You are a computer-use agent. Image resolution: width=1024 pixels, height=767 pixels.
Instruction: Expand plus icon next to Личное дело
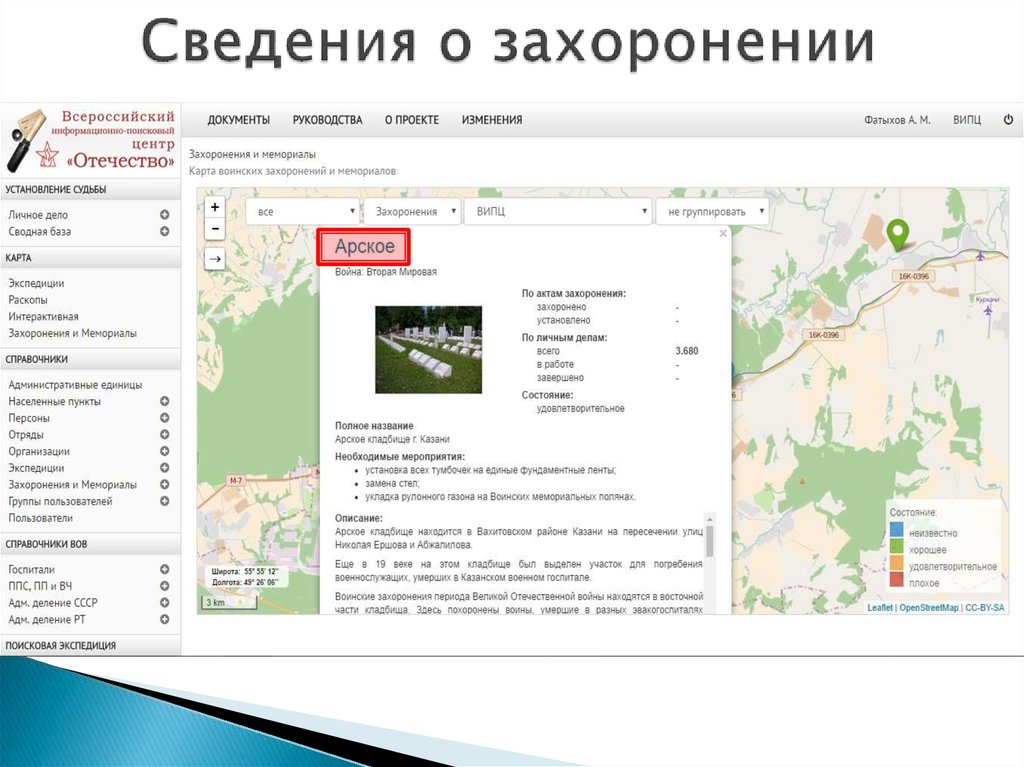pyautogui.click(x=165, y=215)
